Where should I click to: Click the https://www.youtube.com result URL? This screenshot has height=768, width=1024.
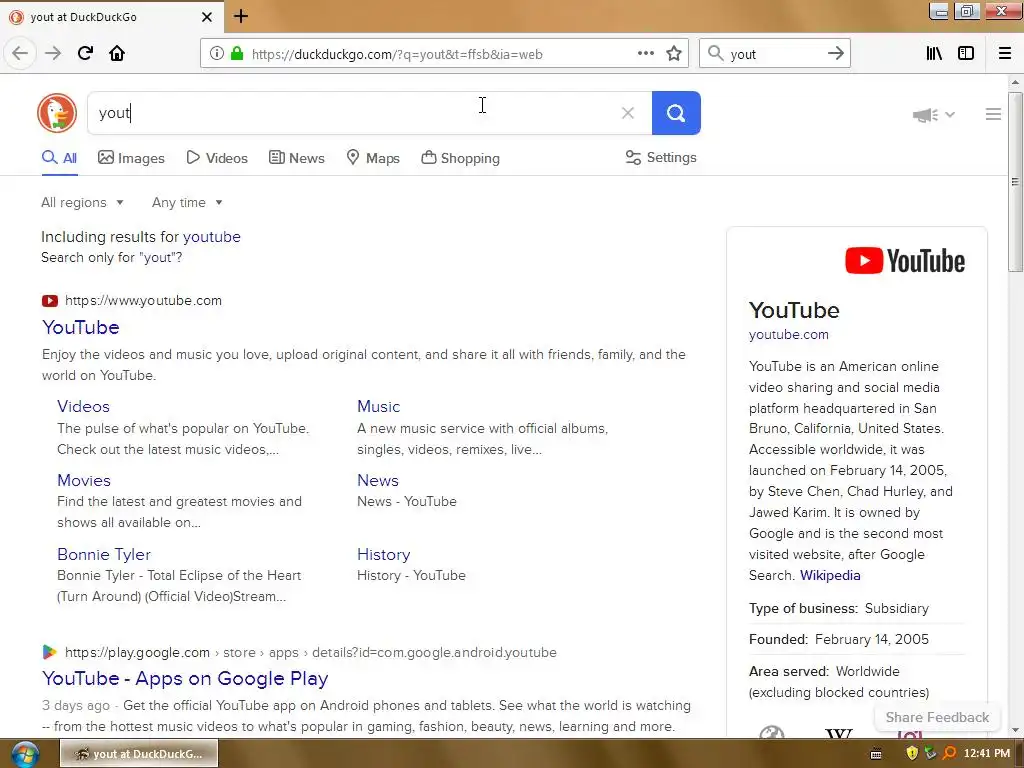[x=144, y=300]
